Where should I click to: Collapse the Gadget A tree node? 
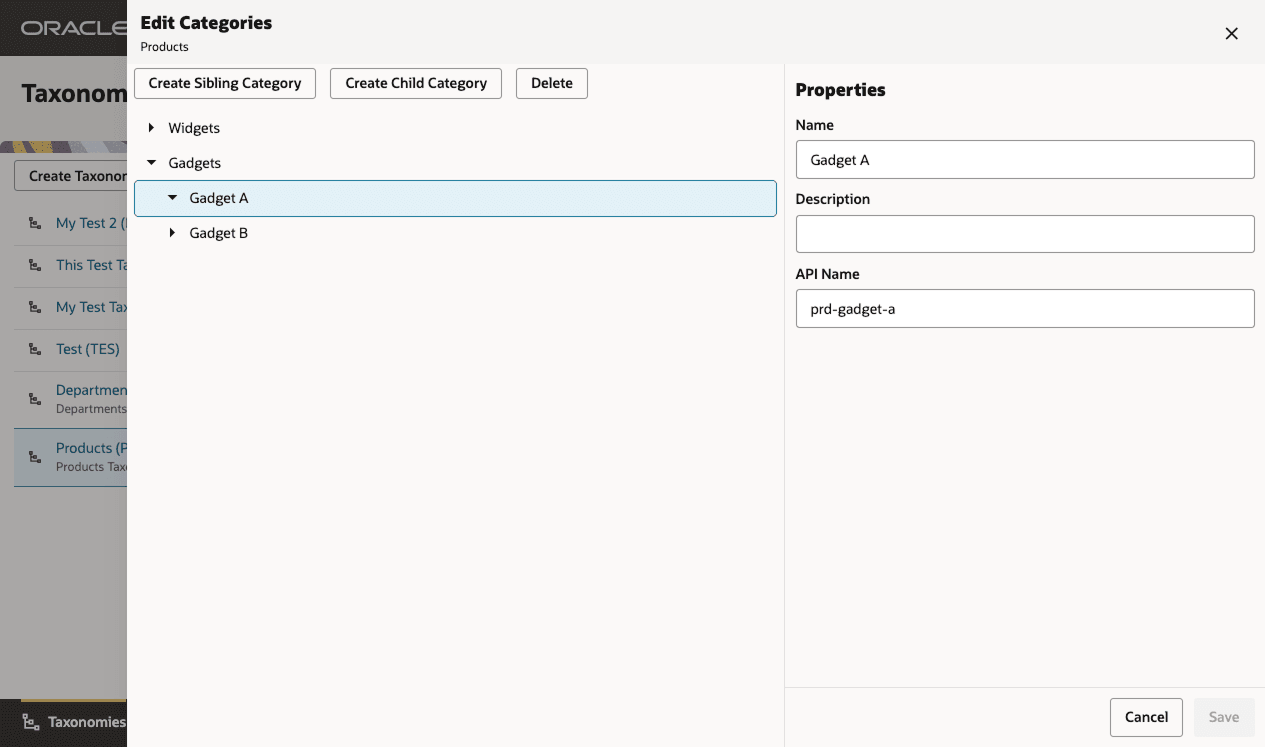pos(172,198)
